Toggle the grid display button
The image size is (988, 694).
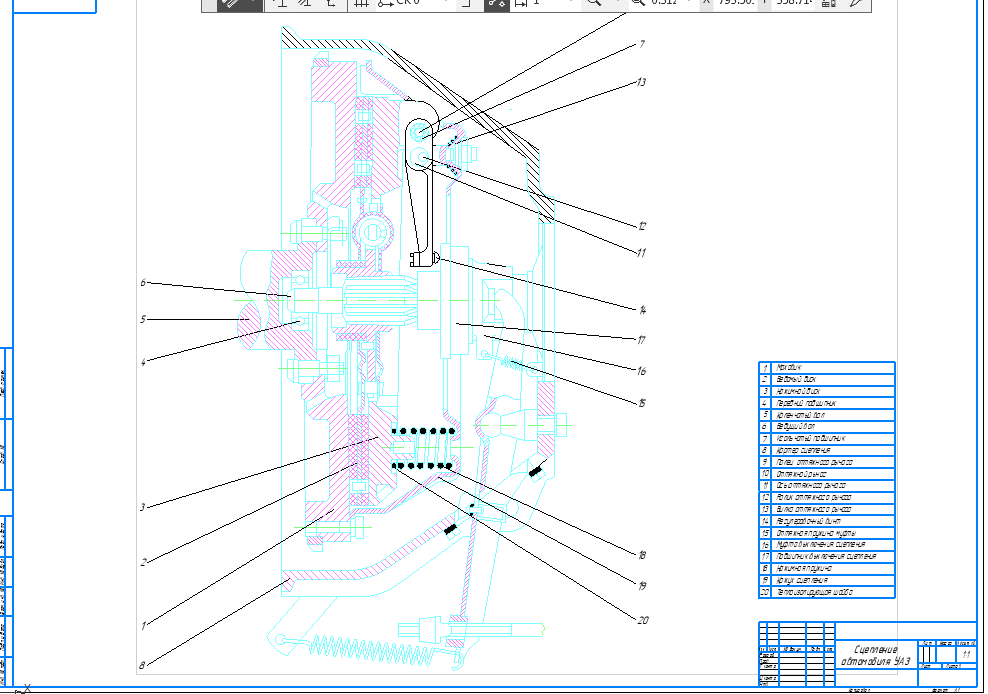361,3
